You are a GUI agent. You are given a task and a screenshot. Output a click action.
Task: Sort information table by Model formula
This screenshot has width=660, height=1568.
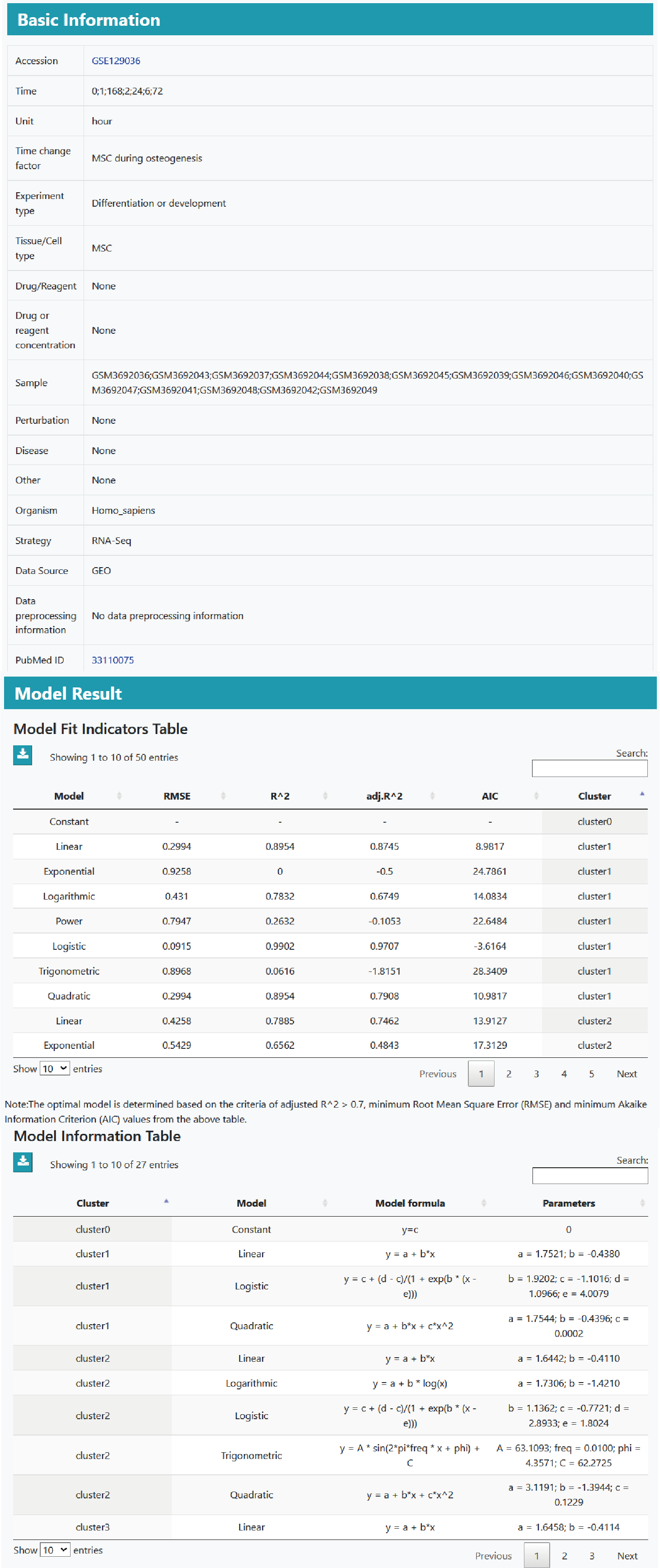pyautogui.click(x=410, y=1203)
